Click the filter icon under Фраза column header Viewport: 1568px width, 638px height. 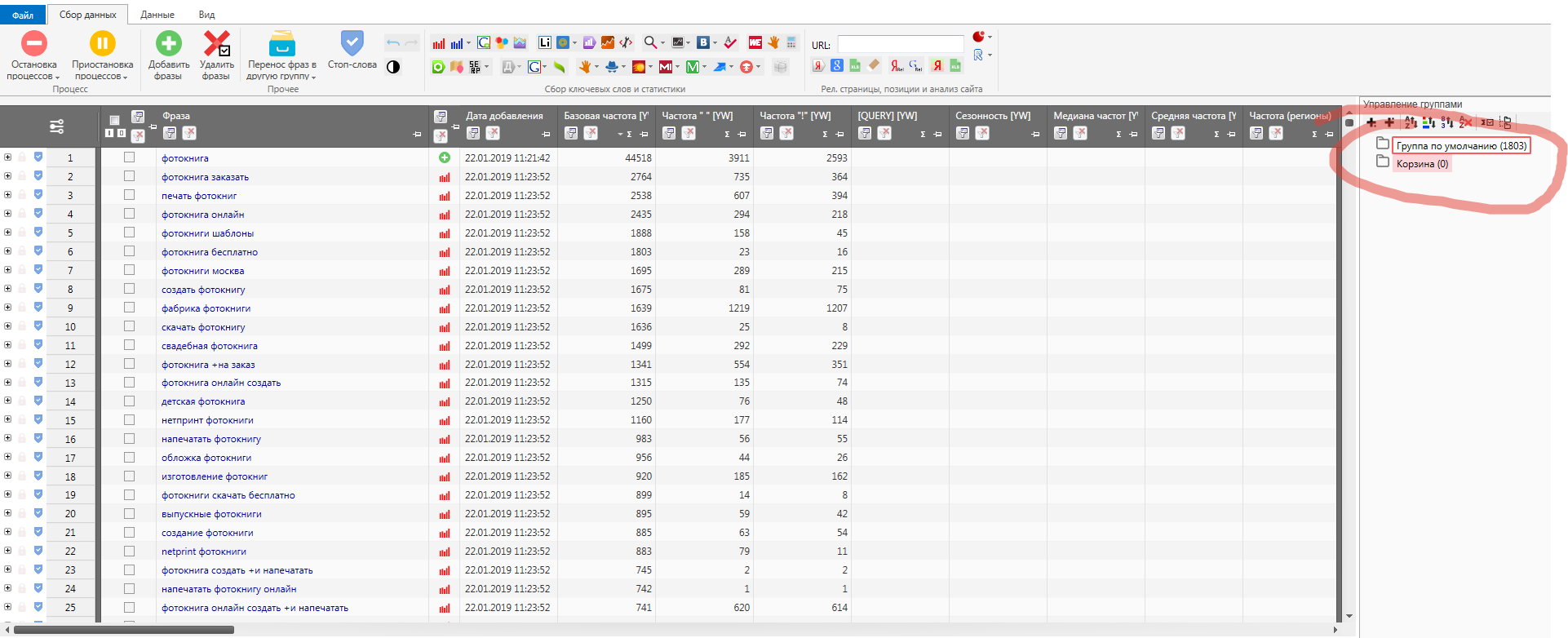click(x=170, y=133)
